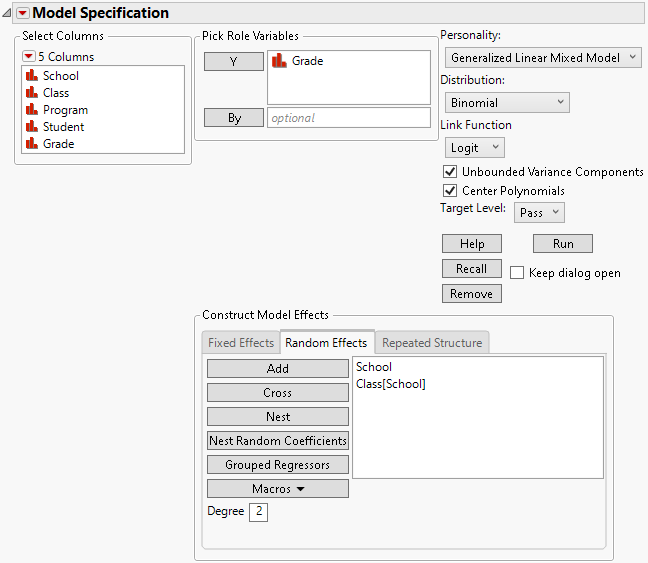Open the Personality dropdown
The image size is (648, 563).
(x=543, y=57)
